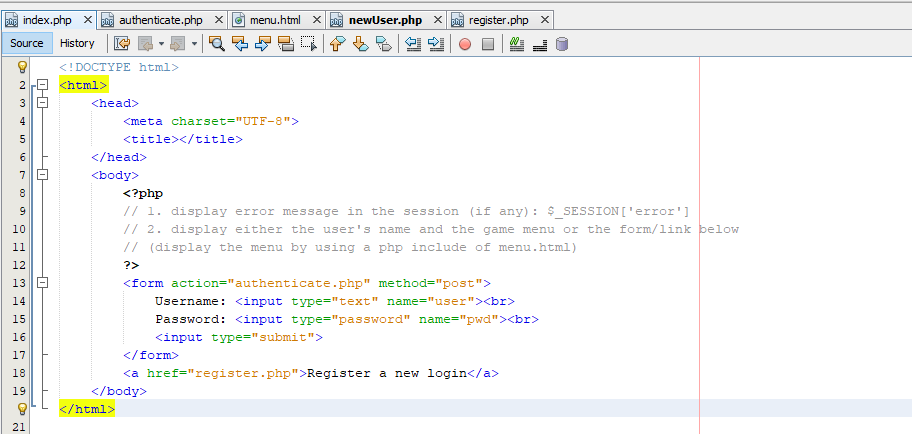The image size is (912, 434).
Task: Click the highlighted closing </html> tag
Action: tap(87, 410)
